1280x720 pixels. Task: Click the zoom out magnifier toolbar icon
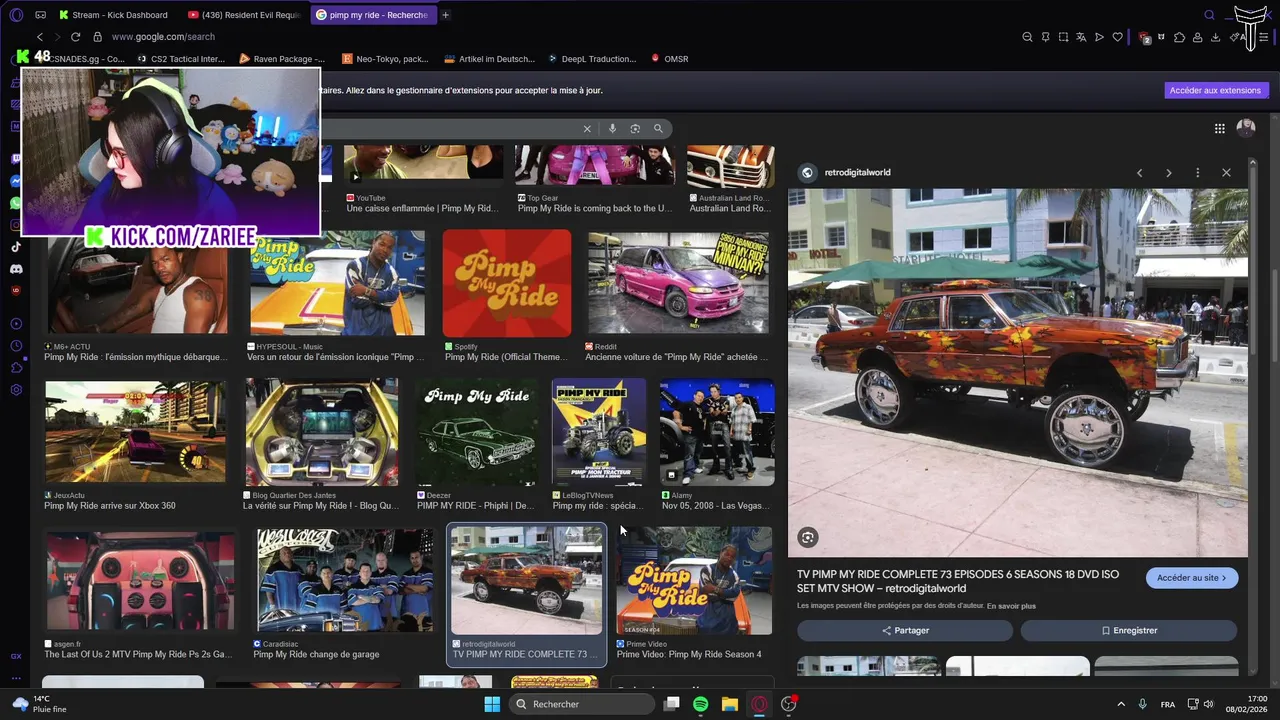click(1027, 37)
